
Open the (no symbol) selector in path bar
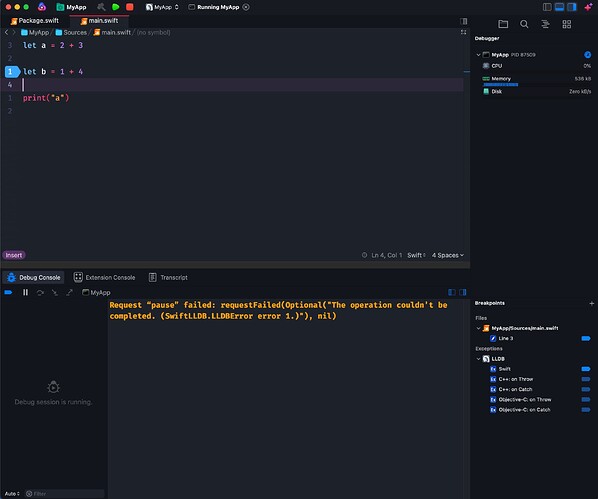click(154, 32)
